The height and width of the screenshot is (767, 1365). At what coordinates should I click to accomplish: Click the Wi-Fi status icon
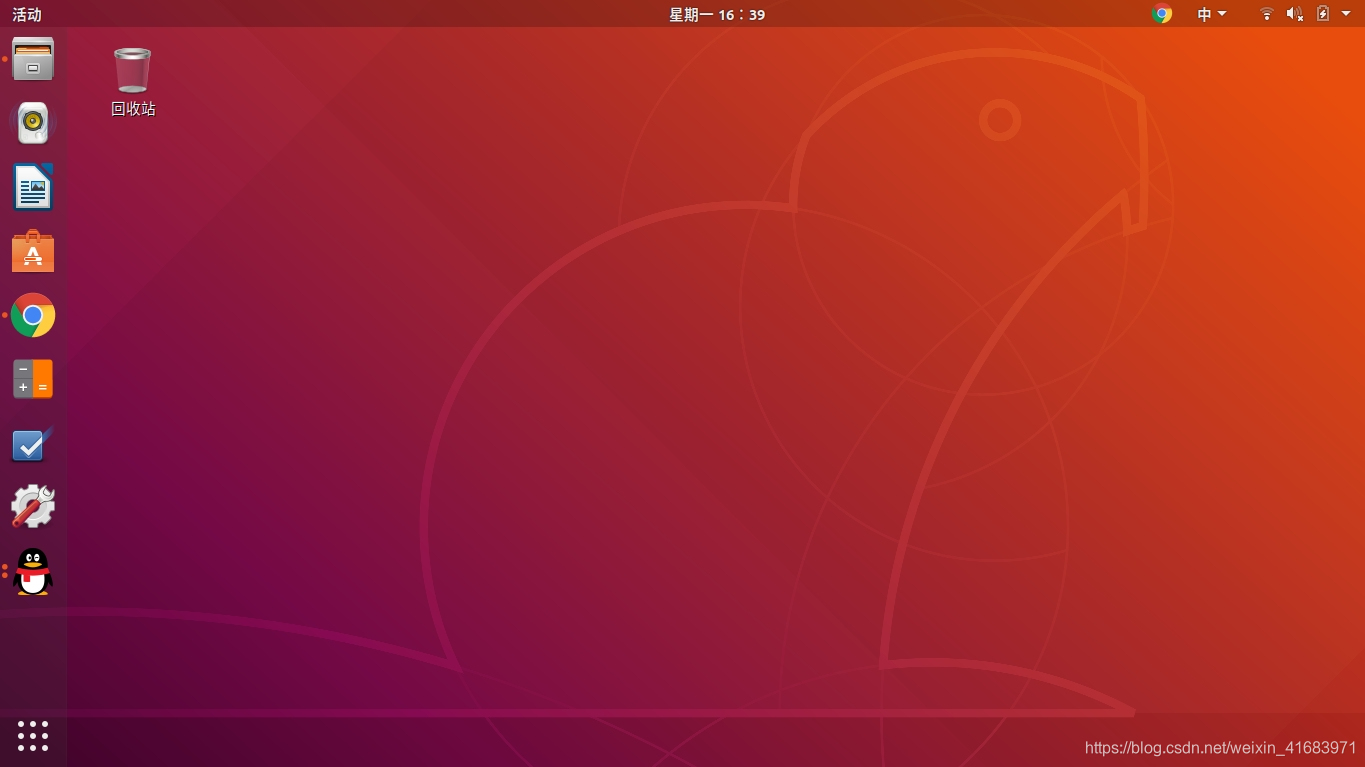(1266, 14)
